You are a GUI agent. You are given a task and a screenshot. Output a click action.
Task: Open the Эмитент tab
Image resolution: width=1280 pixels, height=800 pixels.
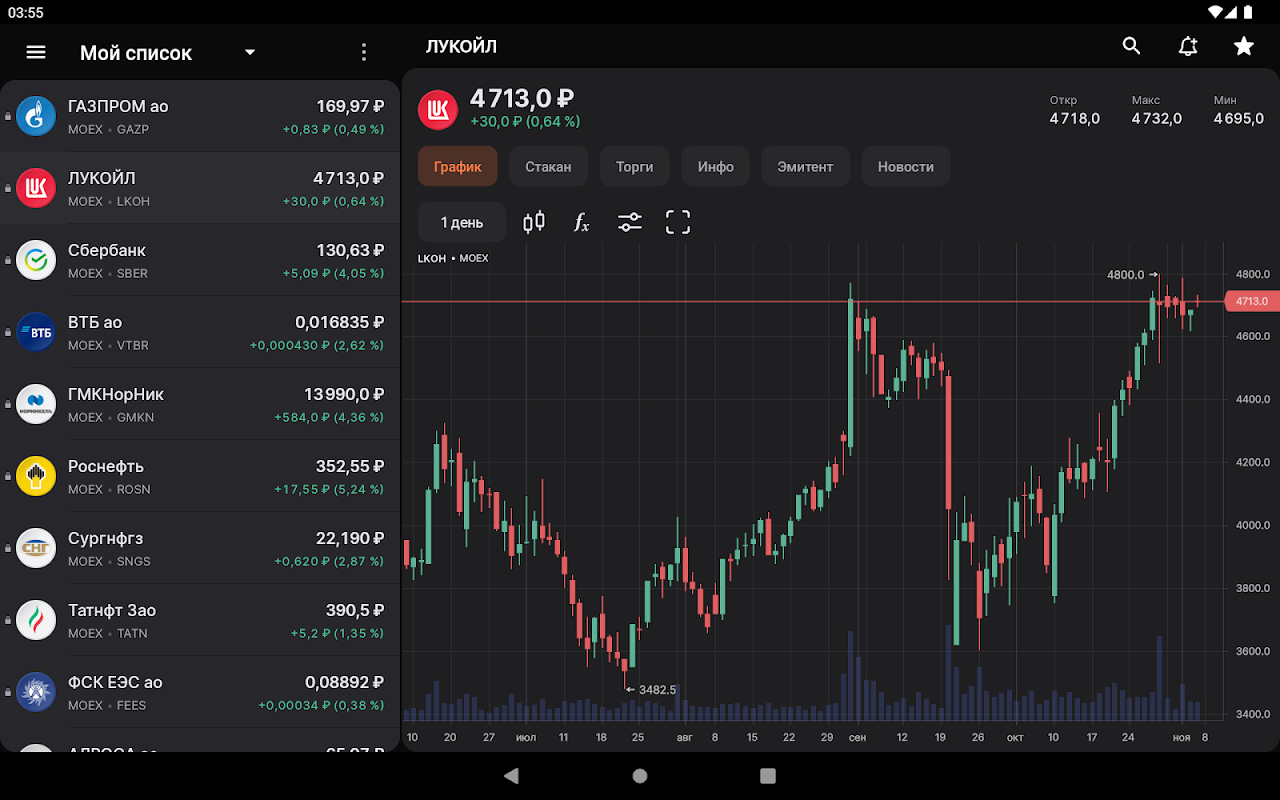click(805, 167)
